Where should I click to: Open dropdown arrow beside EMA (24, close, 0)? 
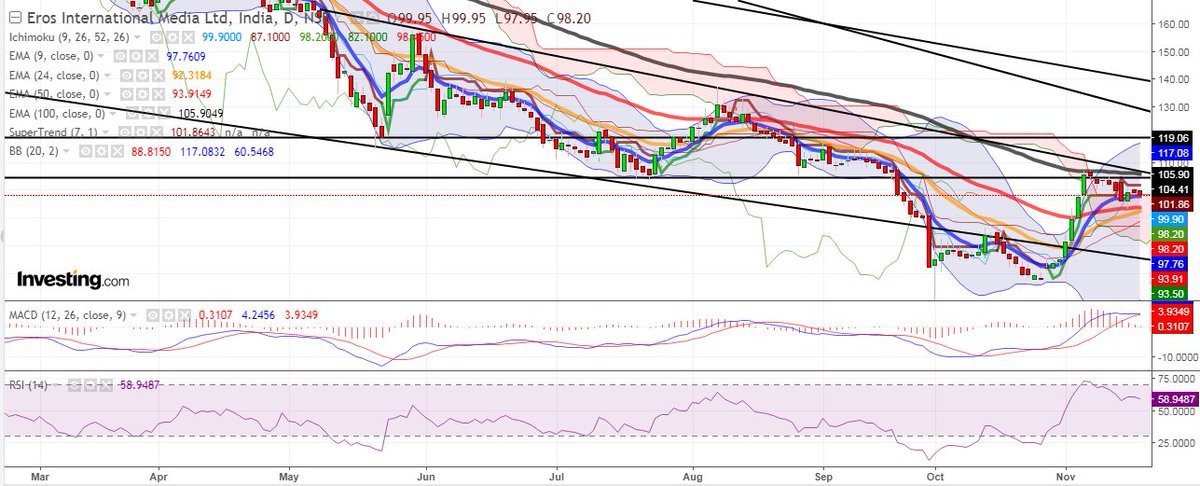(x=107, y=75)
